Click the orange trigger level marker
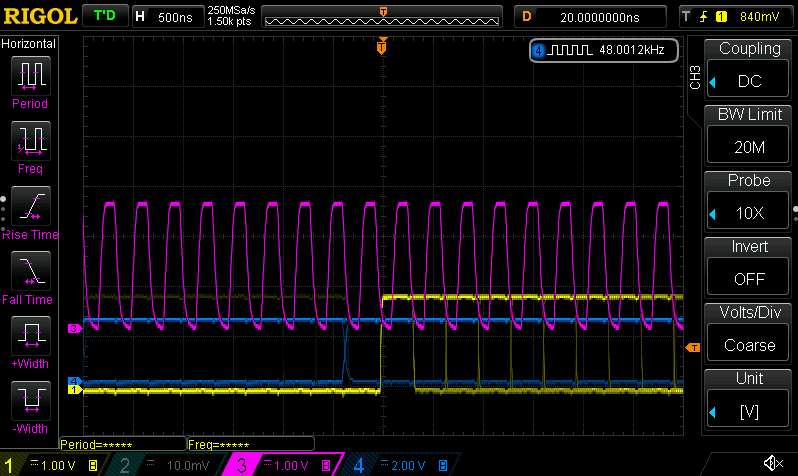The image size is (798, 476). pos(693,347)
